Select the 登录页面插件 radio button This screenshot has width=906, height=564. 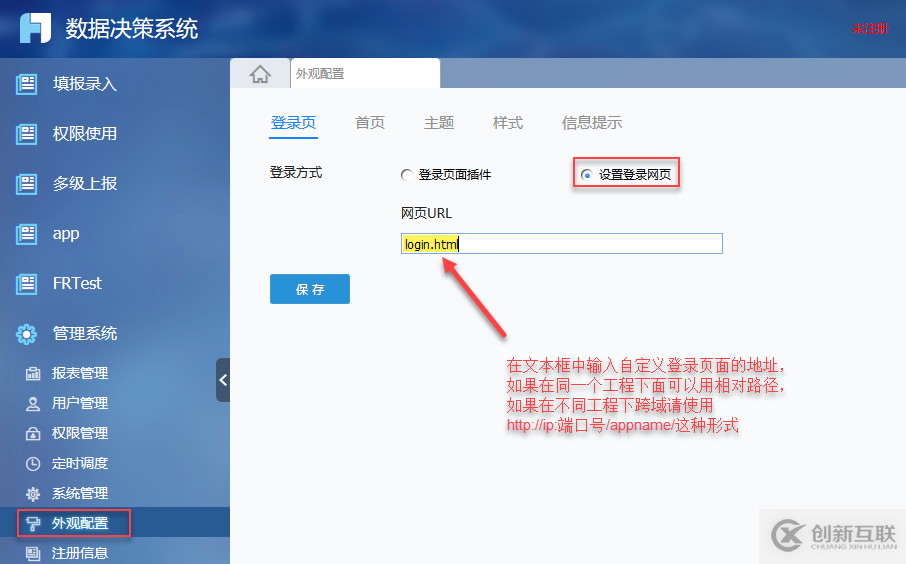pos(406,175)
